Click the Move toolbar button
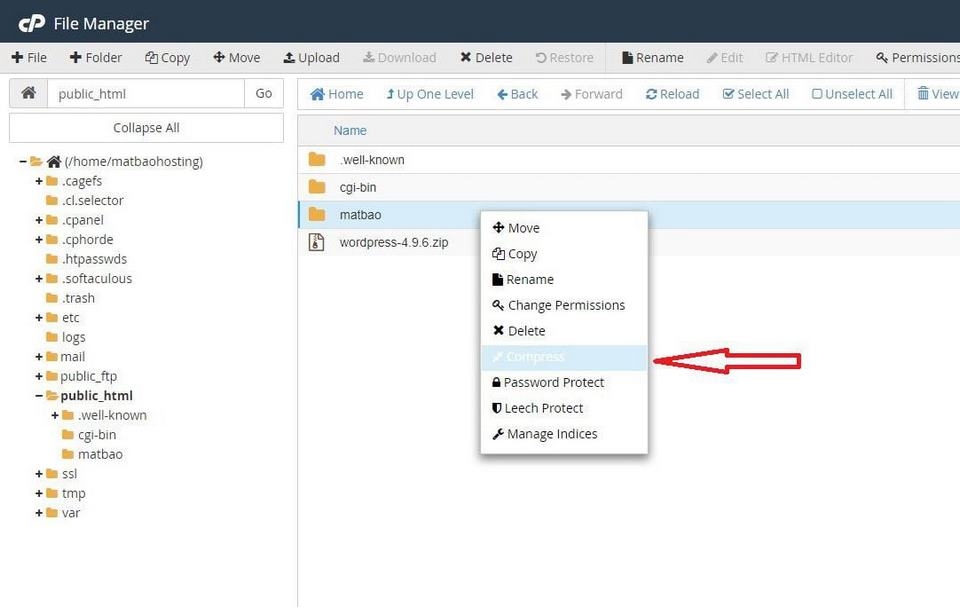Screen dimensions: 960x607 coord(236,58)
